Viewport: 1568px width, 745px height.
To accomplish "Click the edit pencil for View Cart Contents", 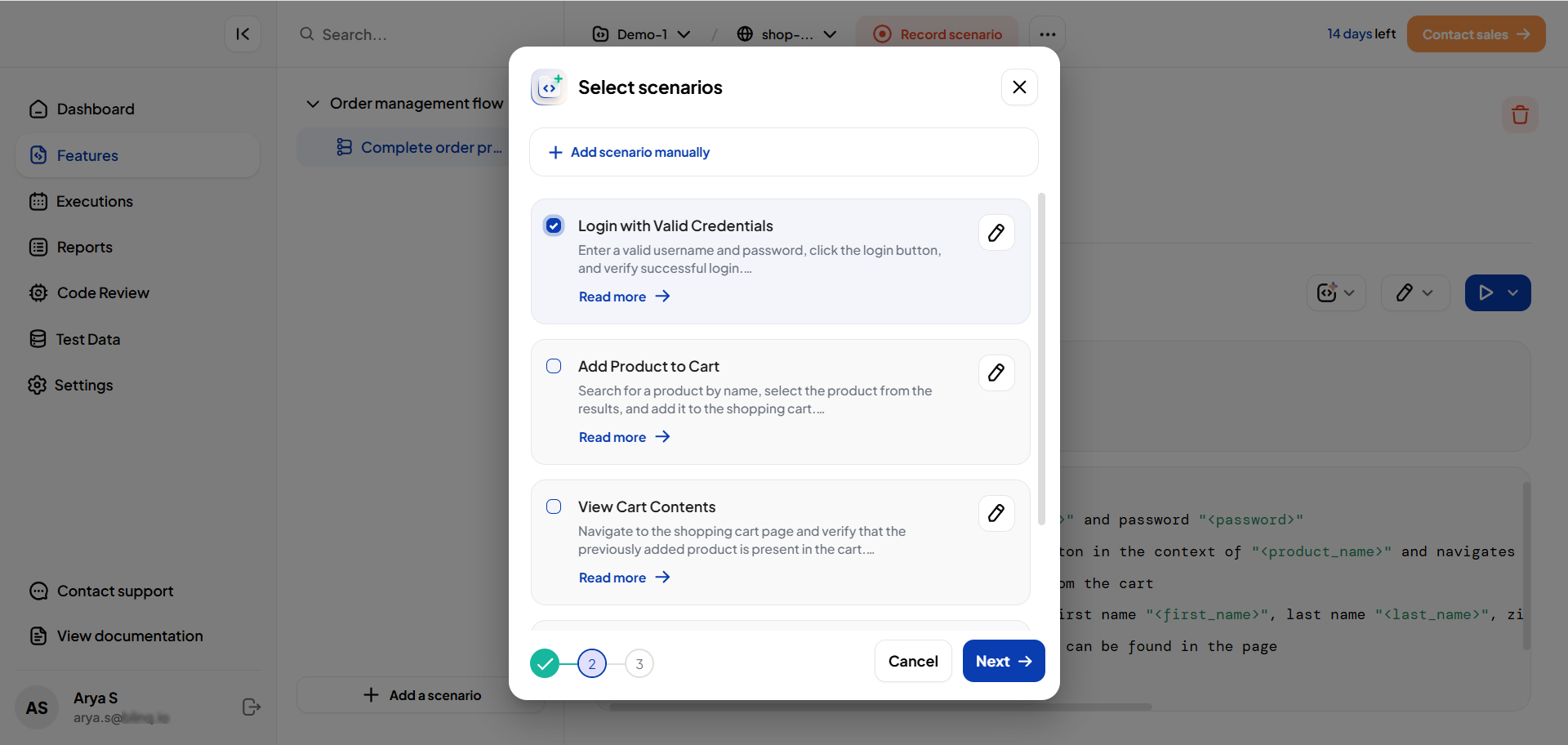I will click(x=996, y=514).
